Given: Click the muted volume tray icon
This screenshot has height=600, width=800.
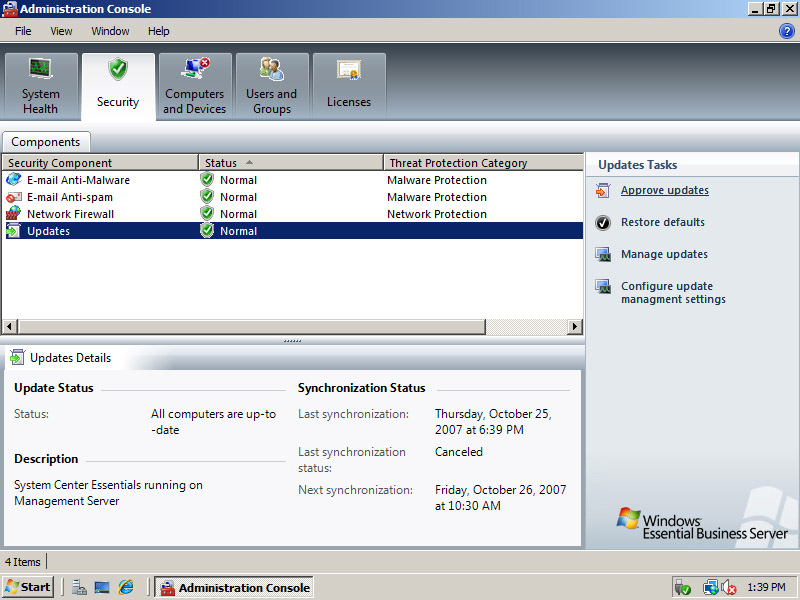Looking at the screenshot, I should tap(730, 588).
